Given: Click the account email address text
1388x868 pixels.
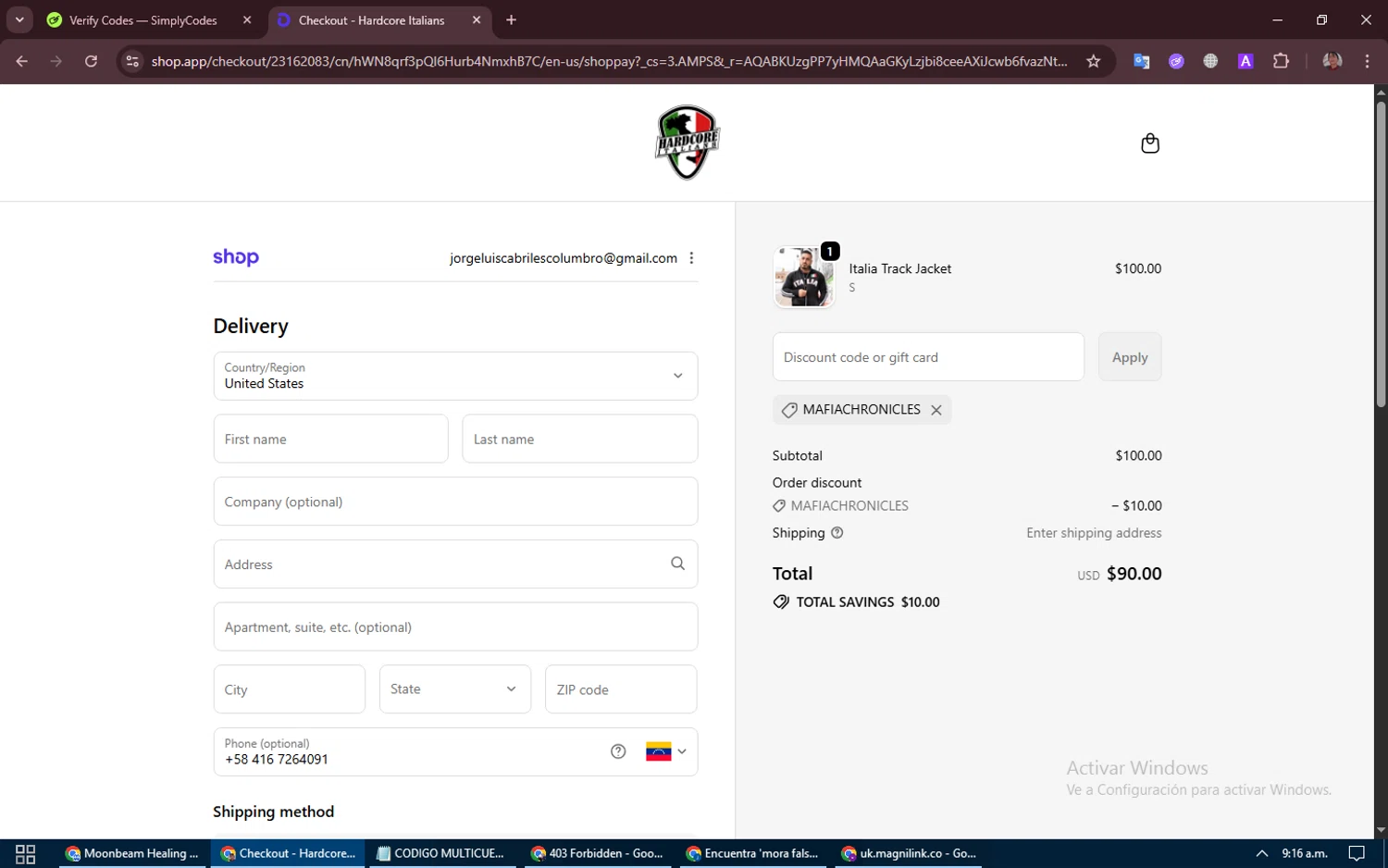Looking at the screenshot, I should (564, 258).
